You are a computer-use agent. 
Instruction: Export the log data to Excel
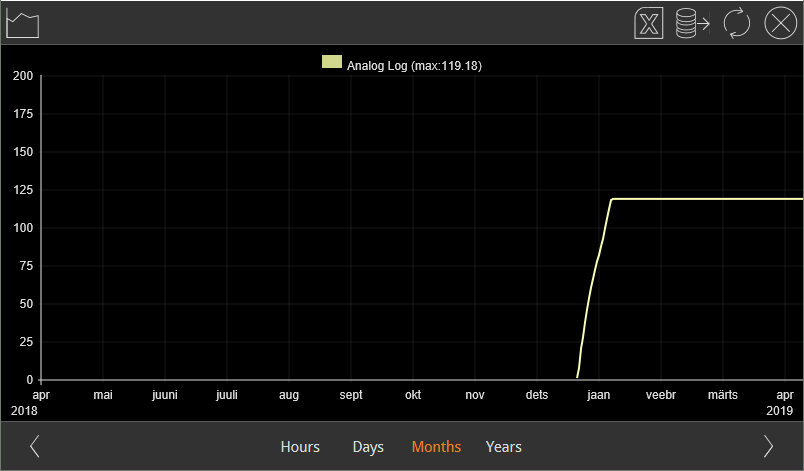tap(650, 23)
